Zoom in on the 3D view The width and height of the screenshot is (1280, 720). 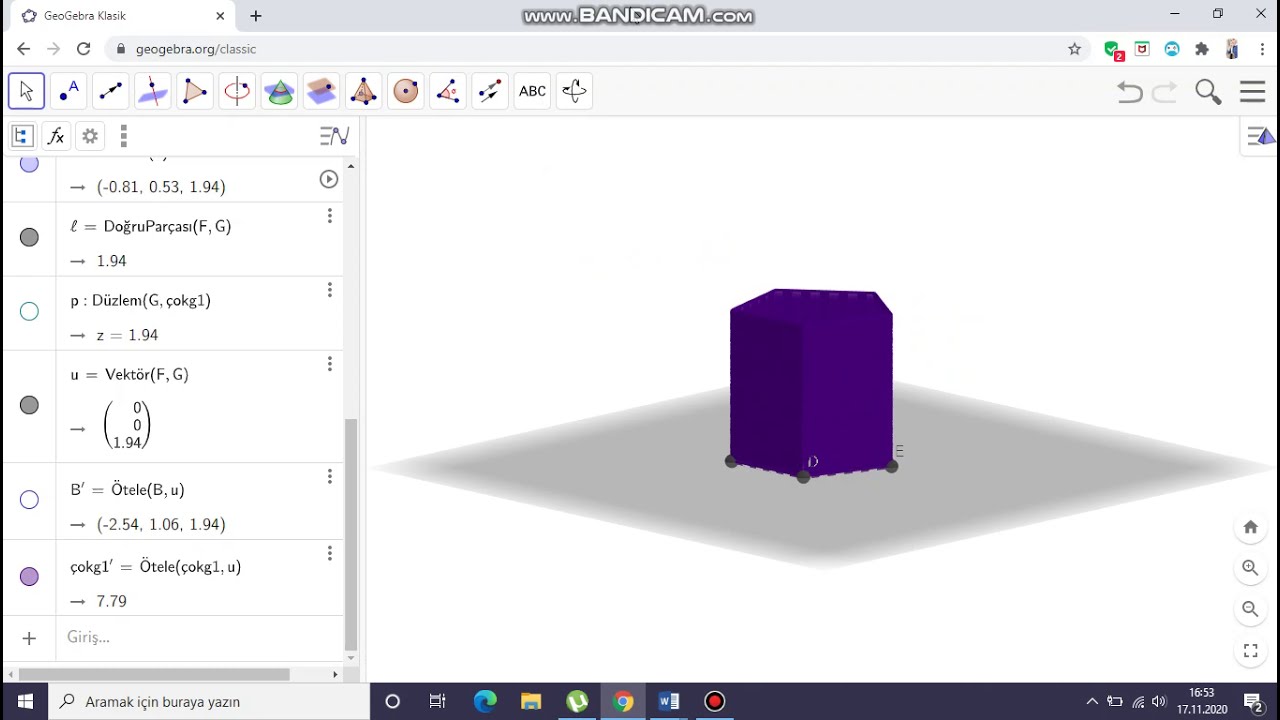[x=1250, y=568]
